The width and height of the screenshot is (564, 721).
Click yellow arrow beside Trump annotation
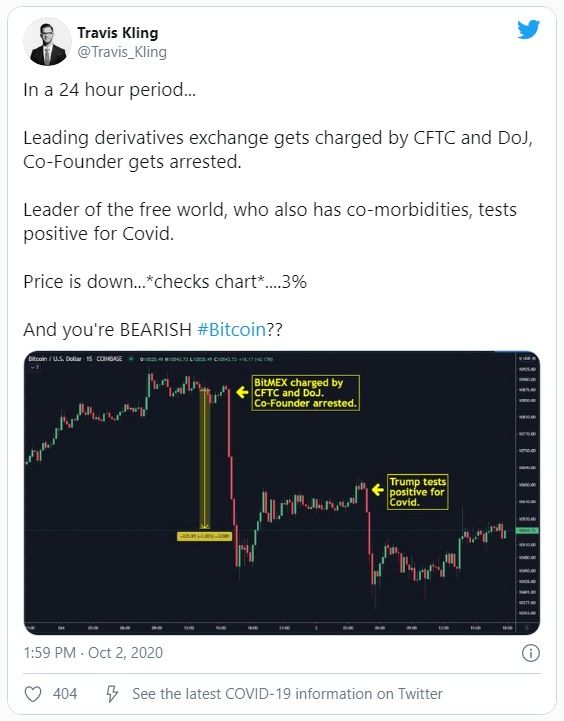[377, 490]
